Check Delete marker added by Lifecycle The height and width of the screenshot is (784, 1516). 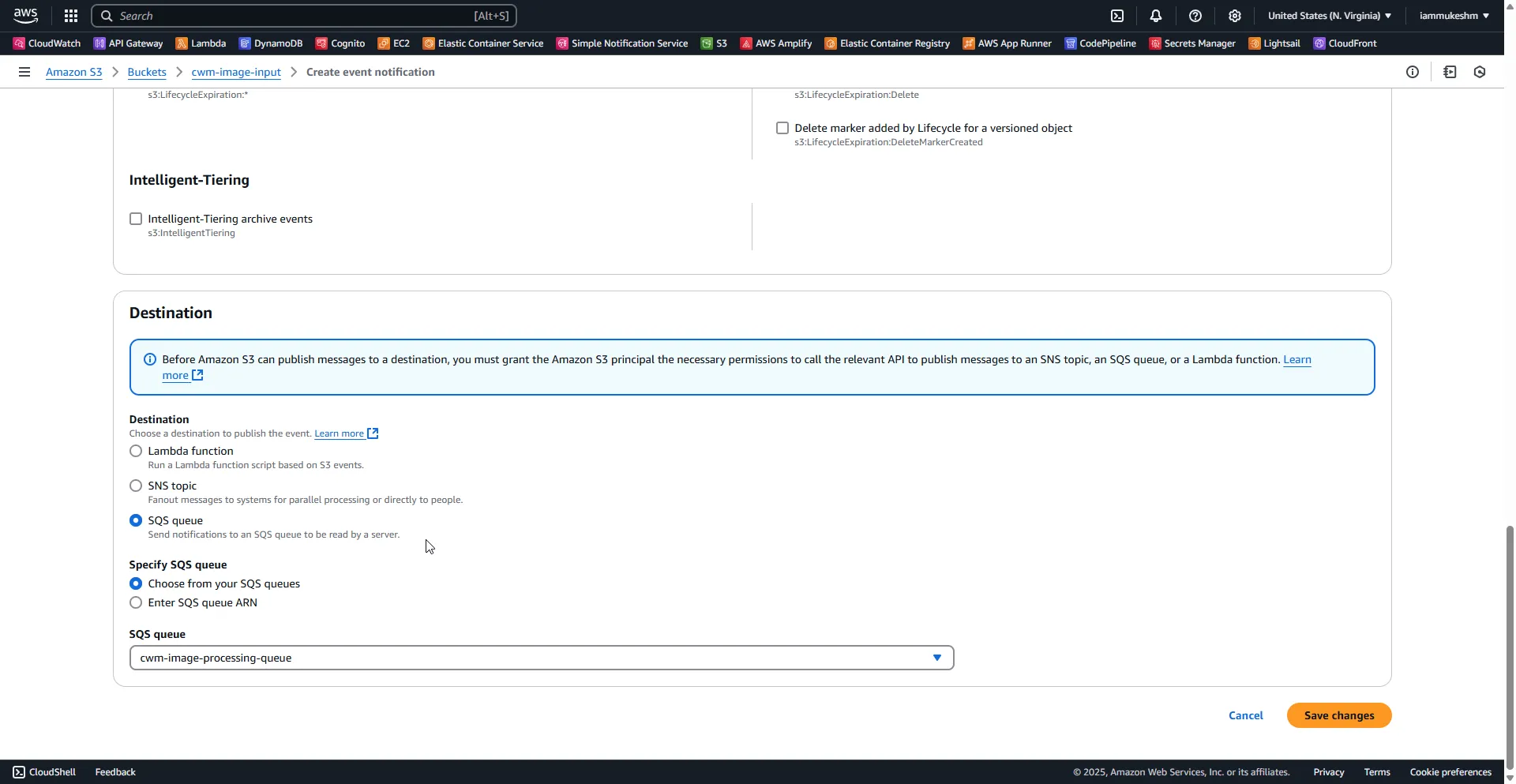[x=782, y=127]
